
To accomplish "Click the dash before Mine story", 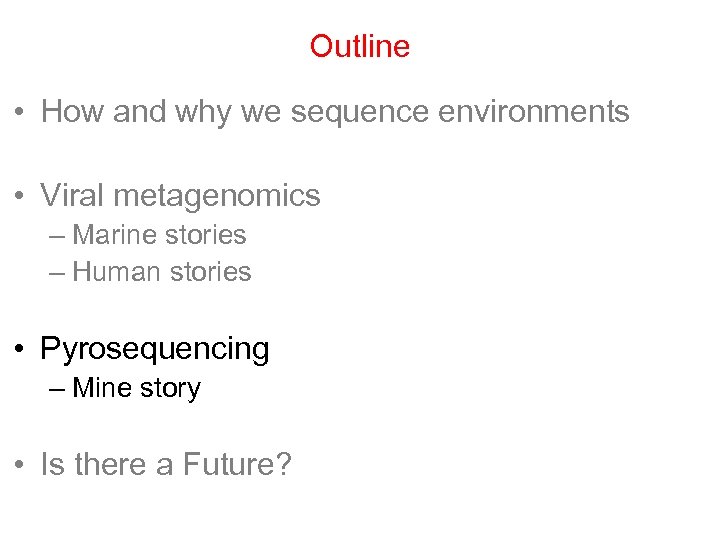I will (x=55, y=389).
